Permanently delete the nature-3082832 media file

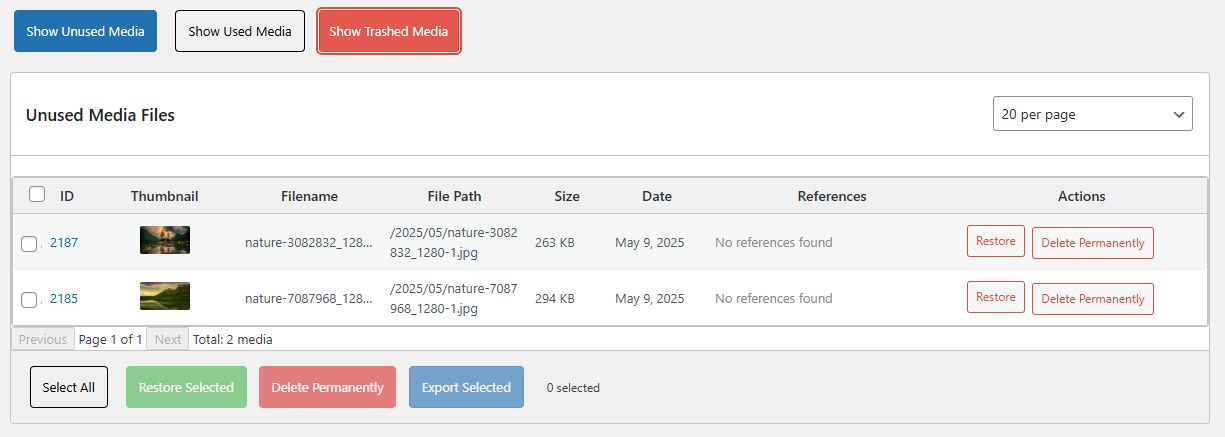(1092, 243)
